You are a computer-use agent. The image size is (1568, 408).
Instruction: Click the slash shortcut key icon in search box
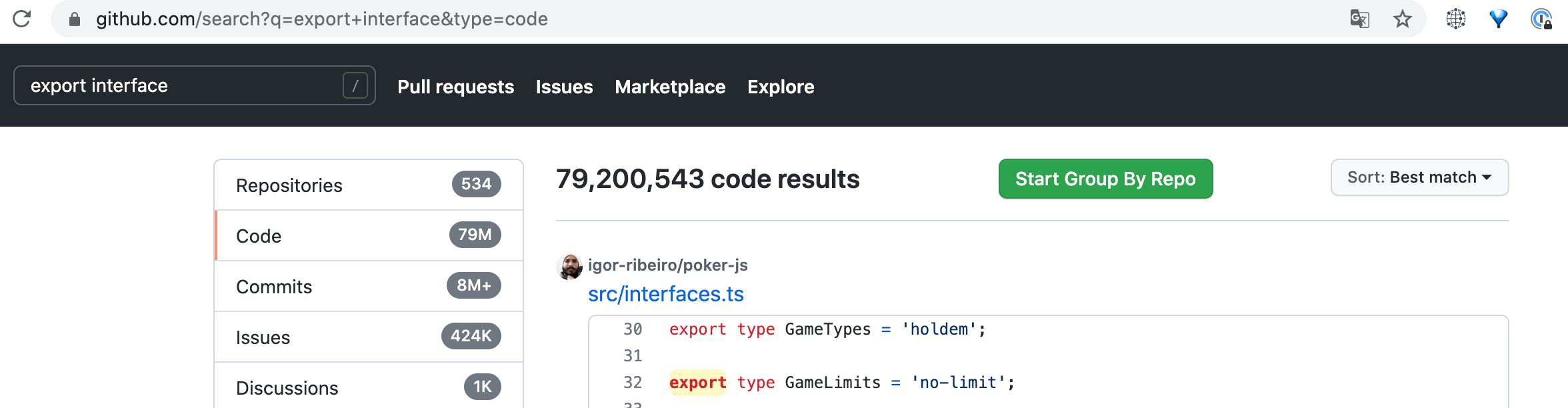tap(355, 85)
